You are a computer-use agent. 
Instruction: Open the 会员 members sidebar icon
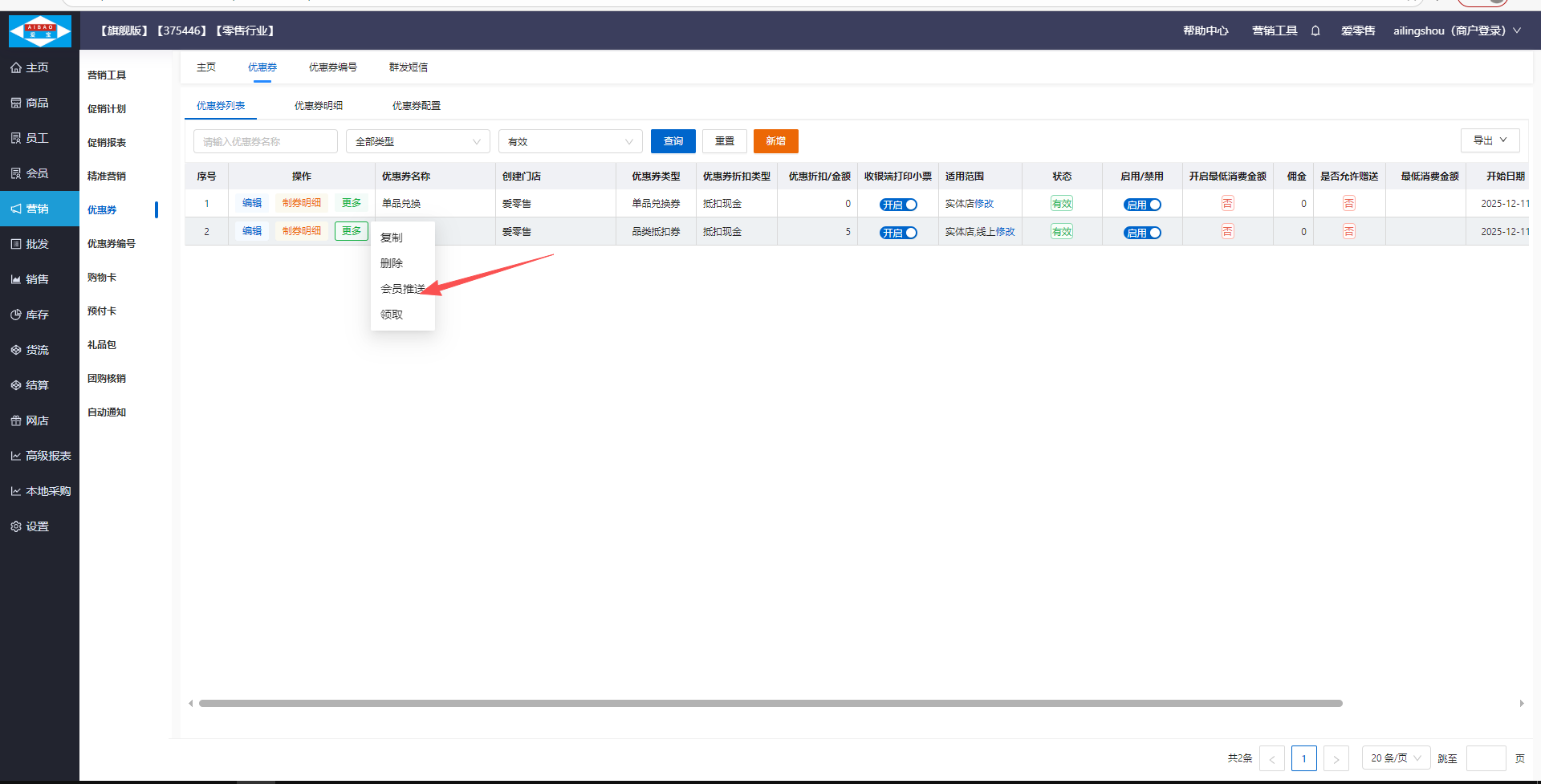pos(16,174)
